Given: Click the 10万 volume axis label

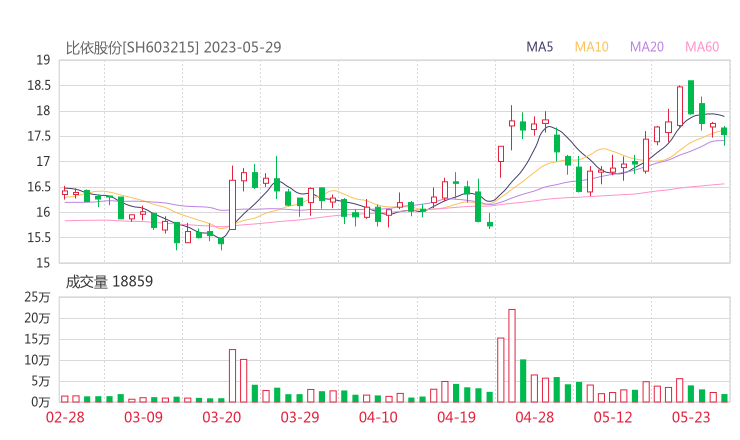Looking at the screenshot, I should [37, 361].
